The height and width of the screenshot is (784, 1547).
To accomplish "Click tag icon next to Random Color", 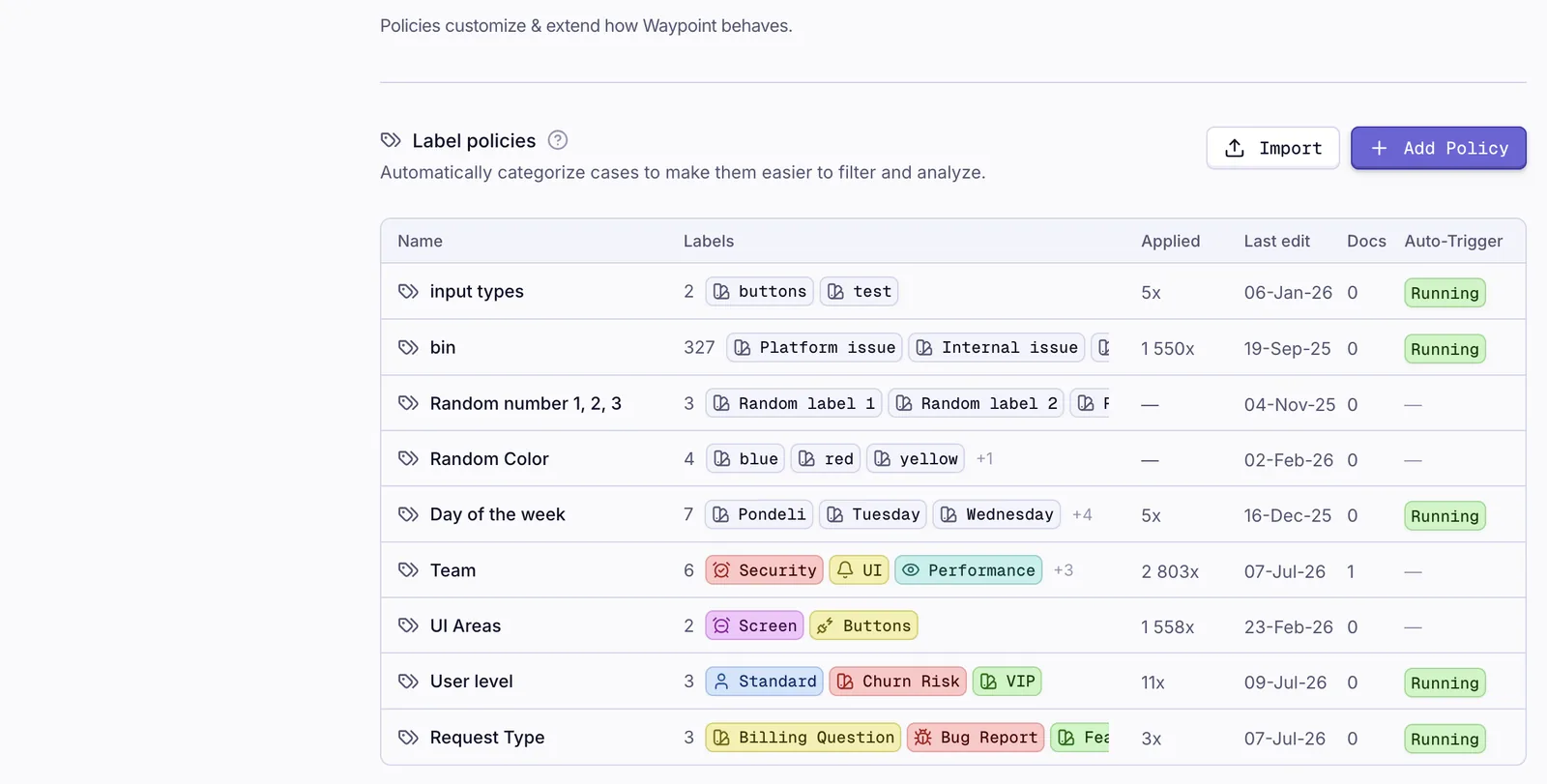I will click(408, 458).
